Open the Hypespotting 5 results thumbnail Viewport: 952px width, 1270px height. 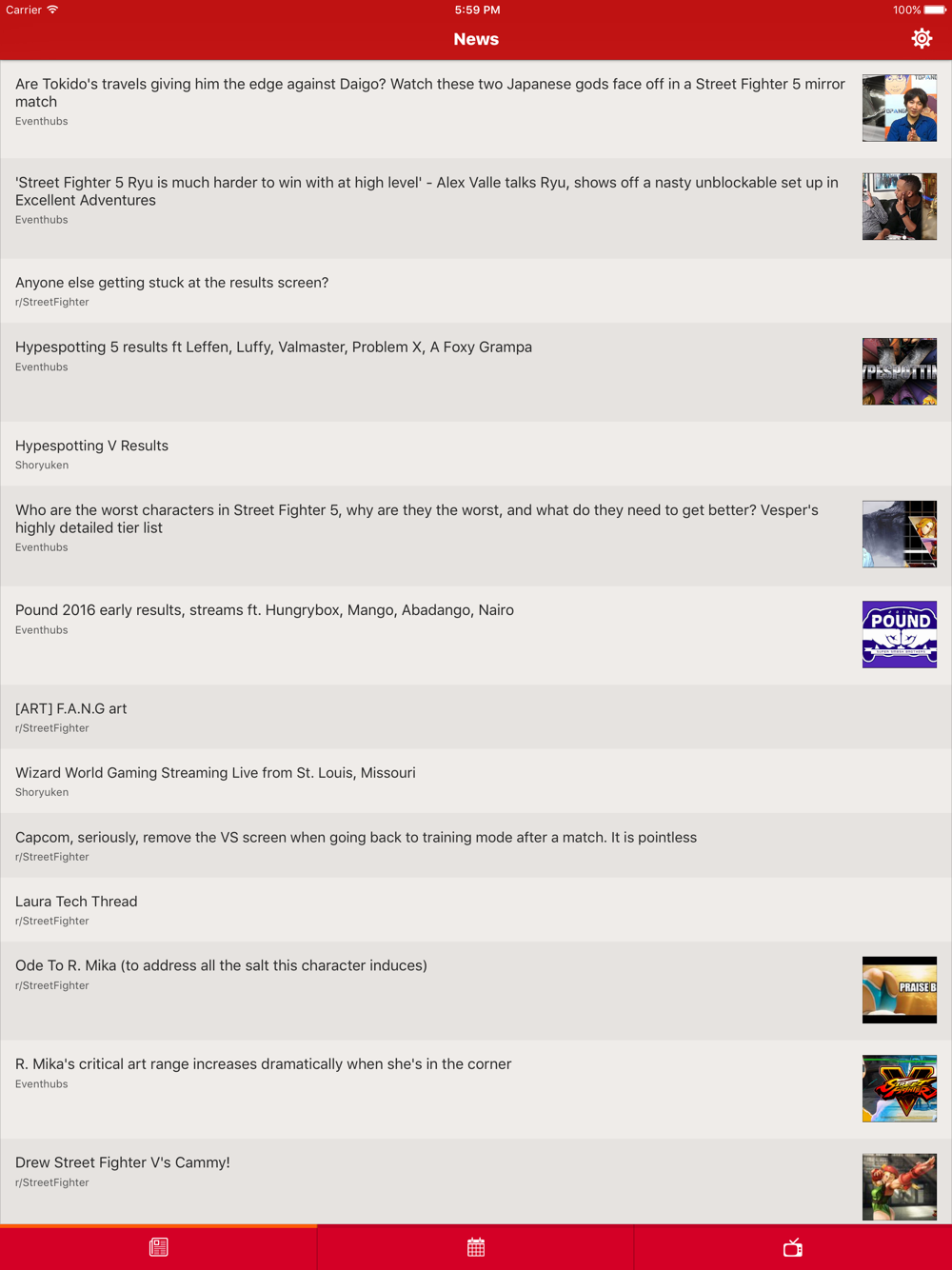900,371
